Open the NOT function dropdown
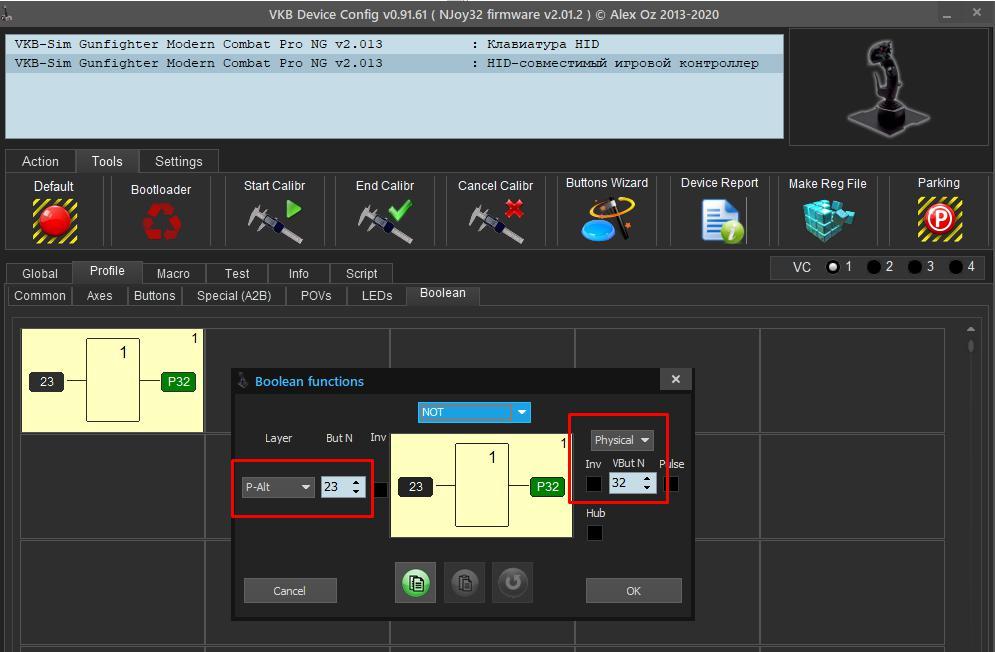995x652 pixels. 474,412
